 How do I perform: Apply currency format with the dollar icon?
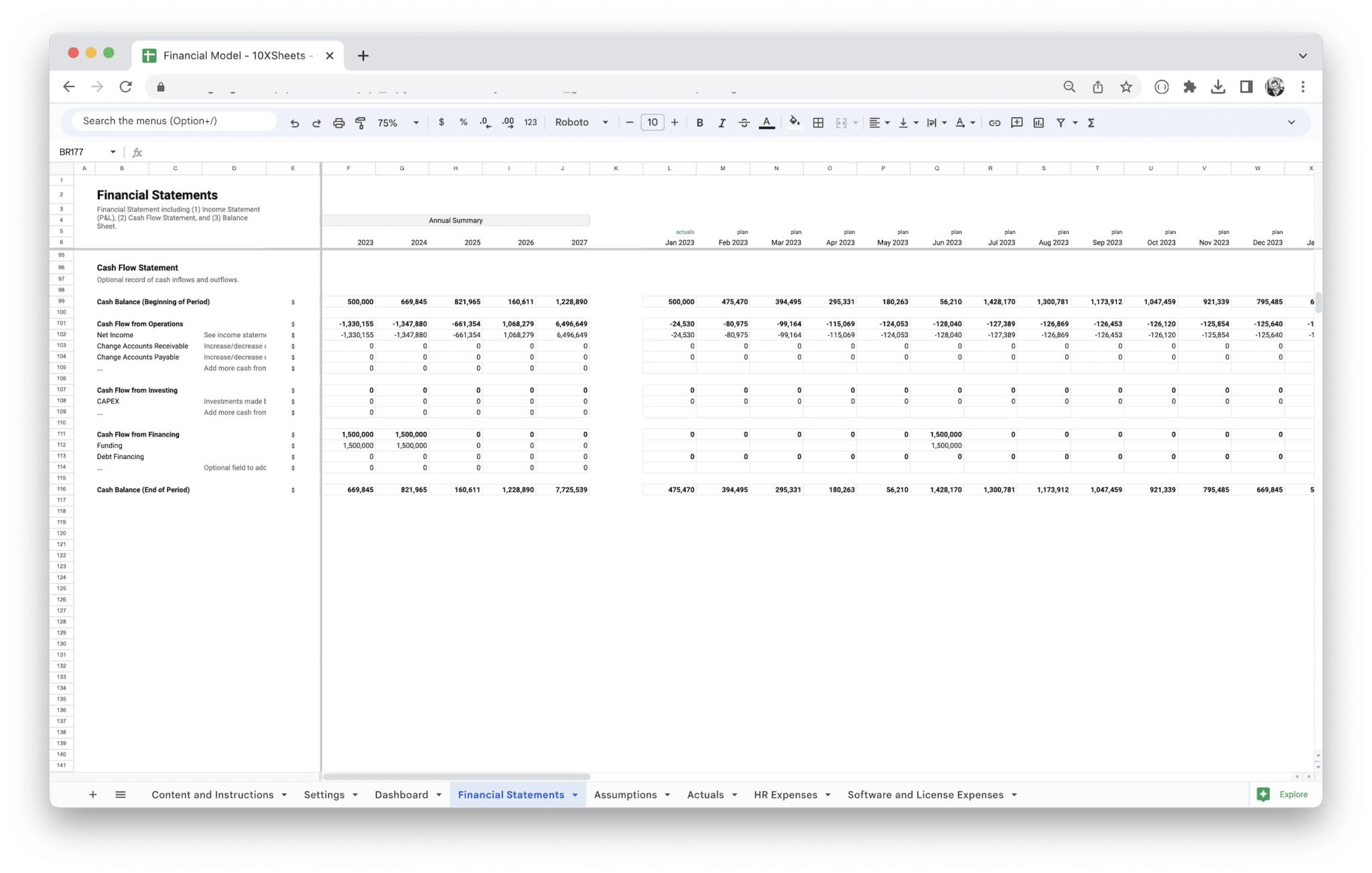coord(441,122)
